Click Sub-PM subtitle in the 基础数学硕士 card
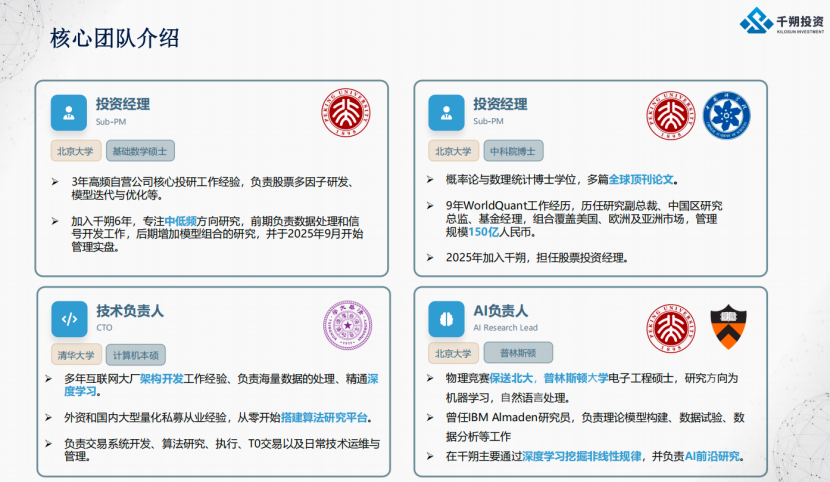 click(x=111, y=122)
